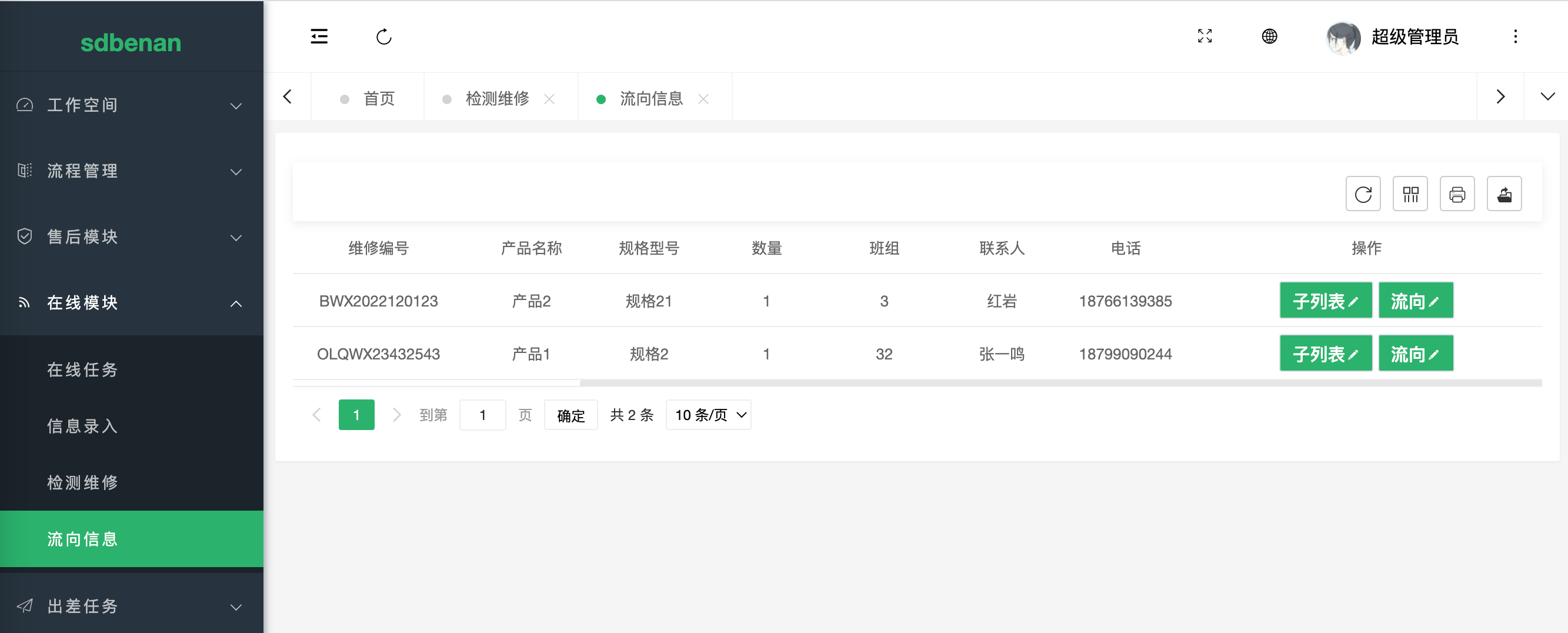Open 流向 for BWX2022120123
1568x633 pixels.
[x=1415, y=301]
